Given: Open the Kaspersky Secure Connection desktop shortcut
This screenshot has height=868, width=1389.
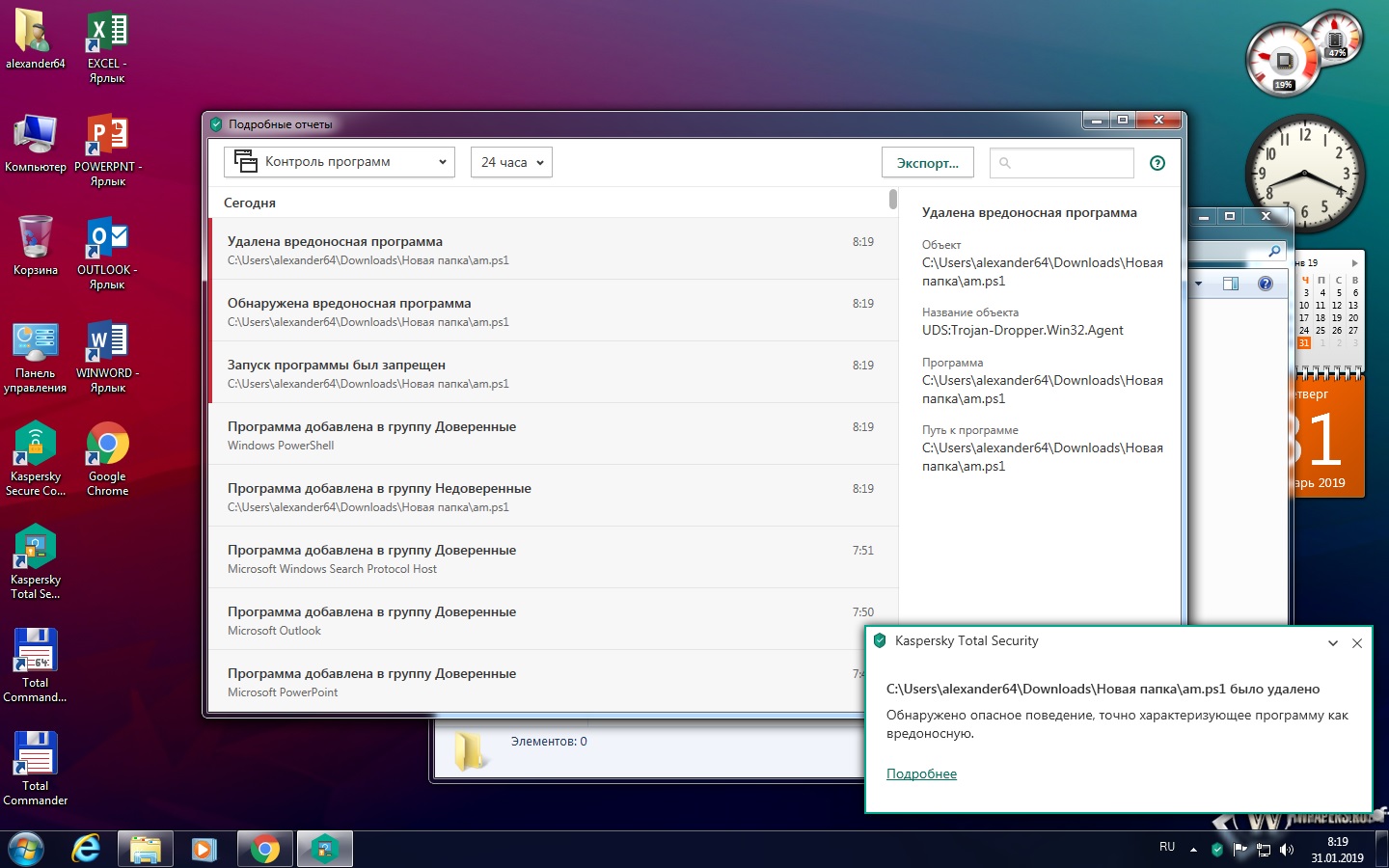Looking at the screenshot, I should [x=36, y=457].
